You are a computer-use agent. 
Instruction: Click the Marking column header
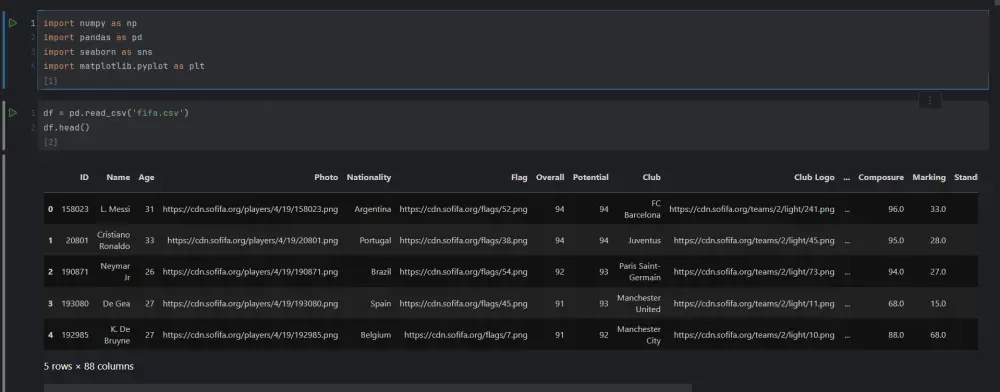pos(929,177)
